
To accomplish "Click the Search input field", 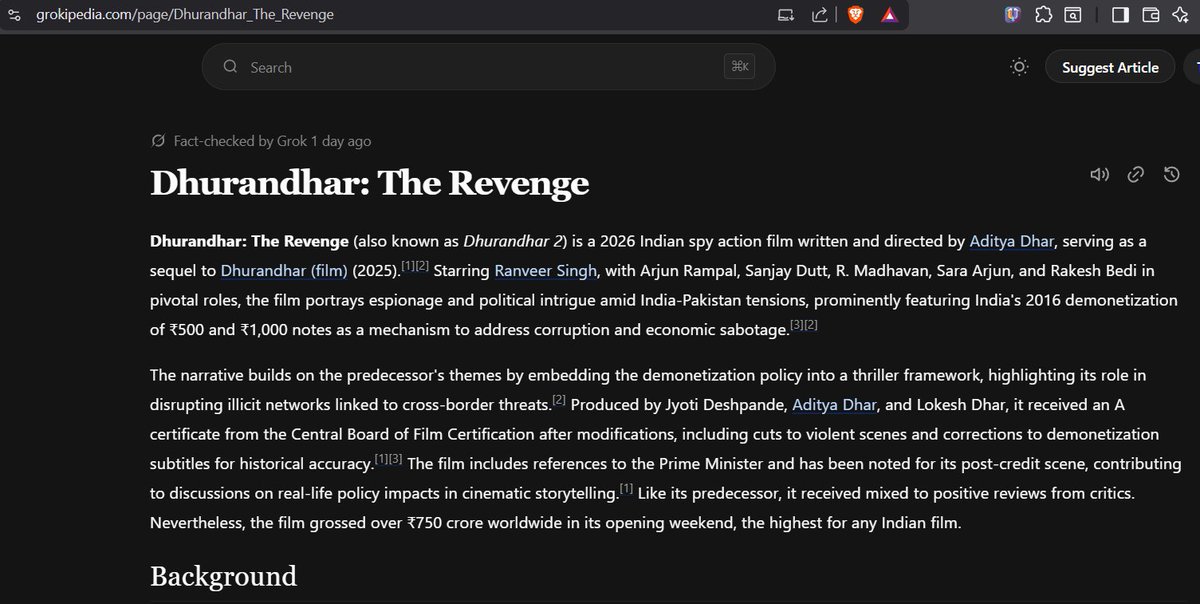I will point(488,67).
